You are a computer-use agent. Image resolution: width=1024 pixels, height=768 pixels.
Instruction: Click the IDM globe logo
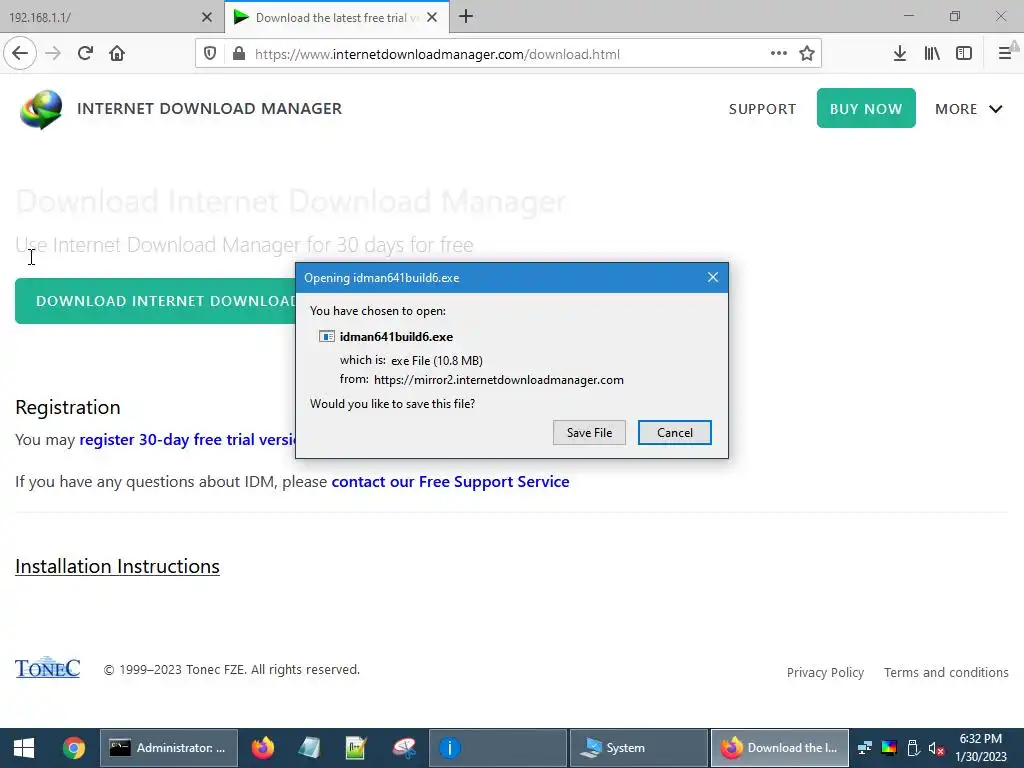pyautogui.click(x=41, y=109)
